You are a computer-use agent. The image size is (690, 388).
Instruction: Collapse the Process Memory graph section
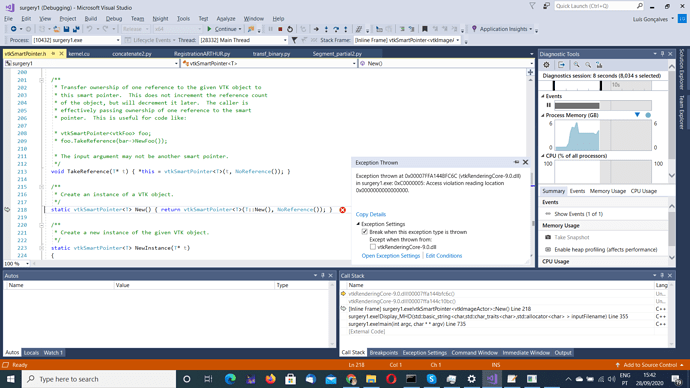pyautogui.click(x=543, y=115)
